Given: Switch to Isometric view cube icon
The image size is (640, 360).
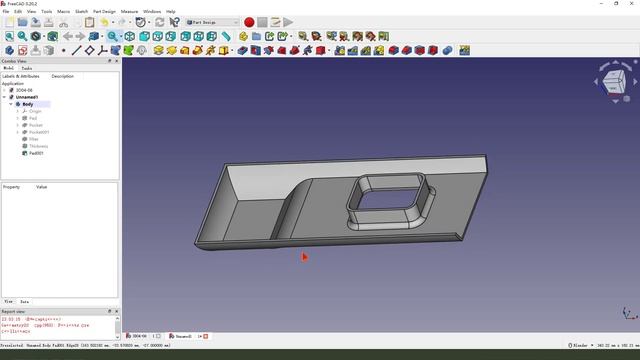Looking at the screenshot, I should pyautogui.click(x=130, y=36).
